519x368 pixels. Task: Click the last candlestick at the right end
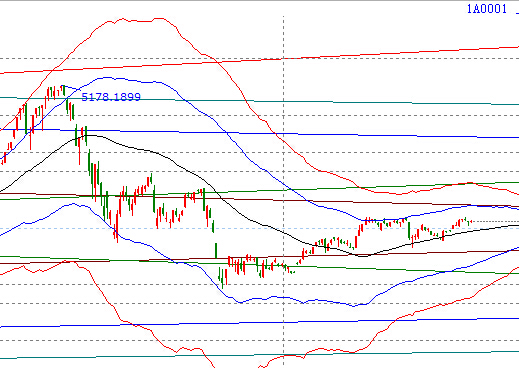(x=470, y=221)
